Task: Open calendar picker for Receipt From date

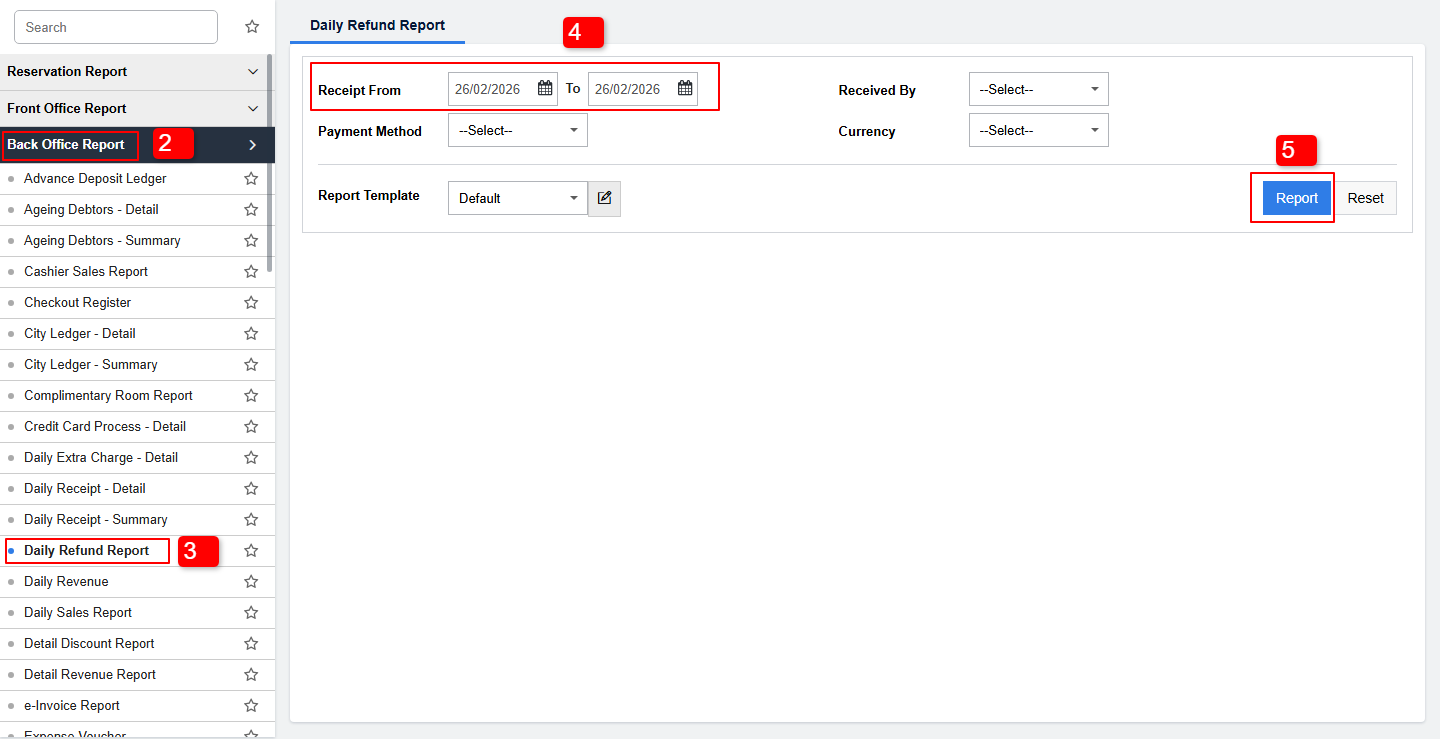Action: 545,88
